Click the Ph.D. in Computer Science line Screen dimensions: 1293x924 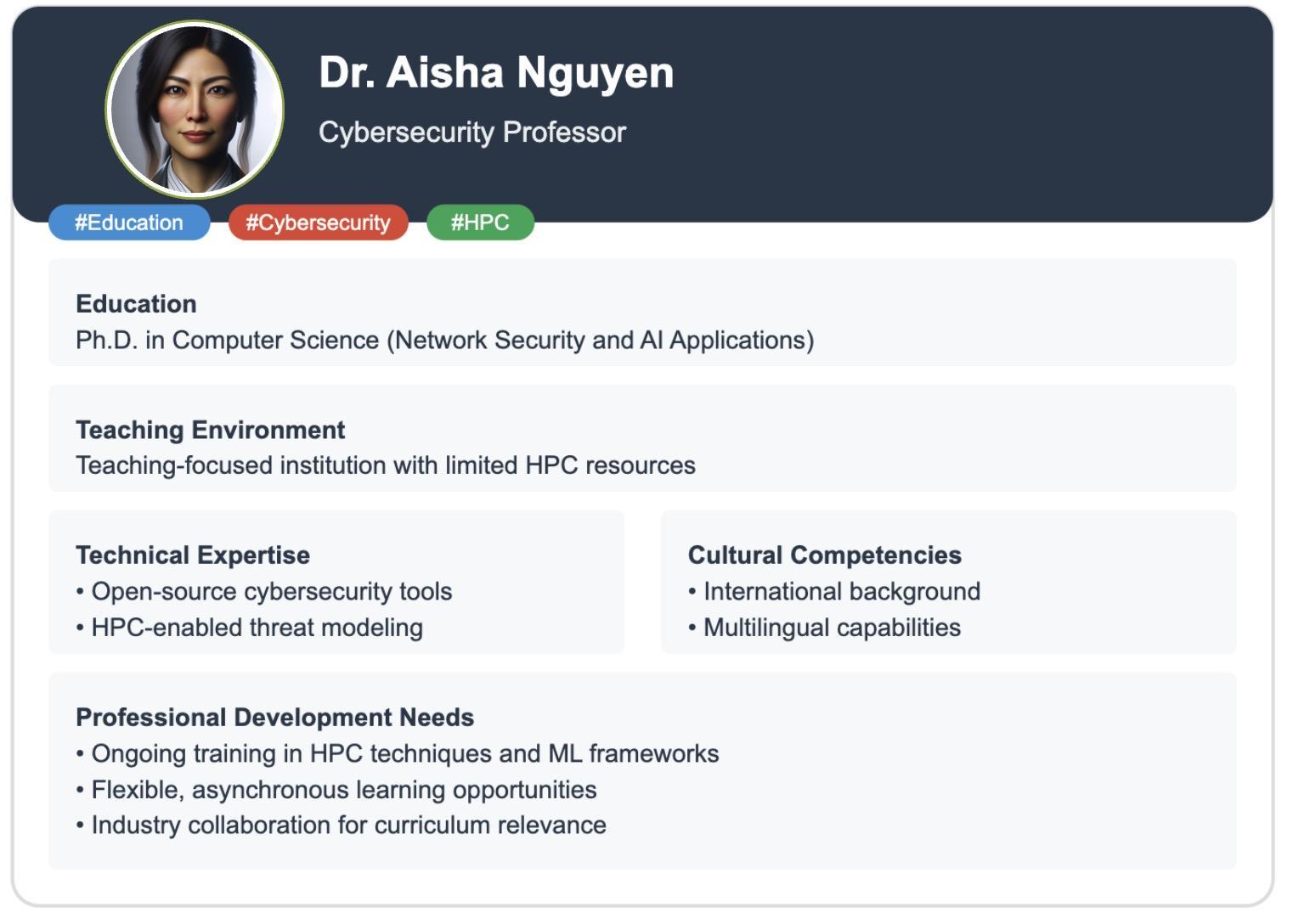click(x=444, y=341)
